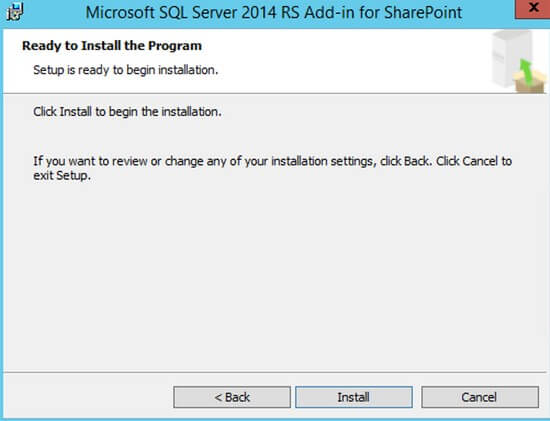This screenshot has height=421, width=550.
Task: Click the word 'SharePoint' in the window title
Action: coord(423,13)
